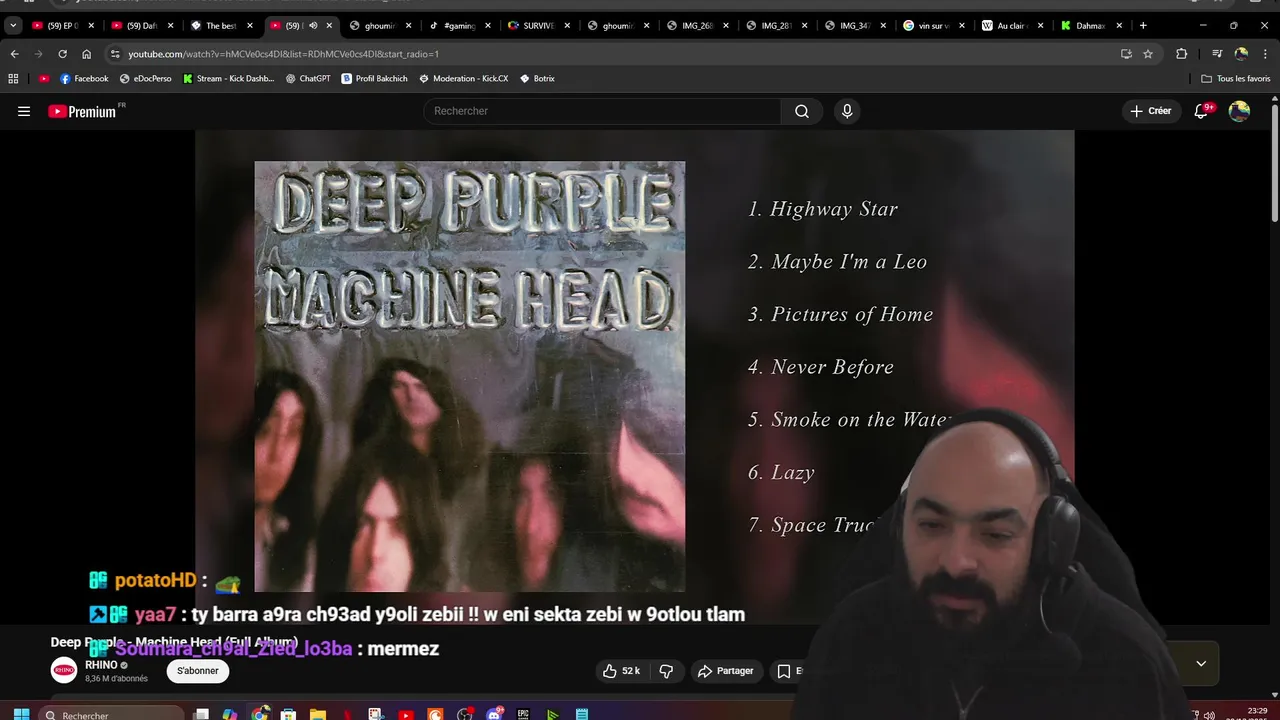Open Chrome profile avatar in toolbar
Screen dimensions: 1280x720
coord(1241,54)
